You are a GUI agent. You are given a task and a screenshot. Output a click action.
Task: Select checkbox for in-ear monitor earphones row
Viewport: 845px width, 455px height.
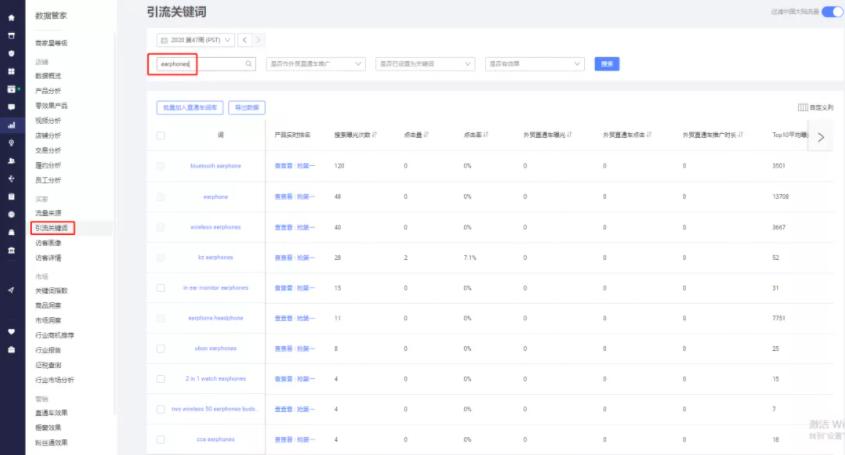161,287
